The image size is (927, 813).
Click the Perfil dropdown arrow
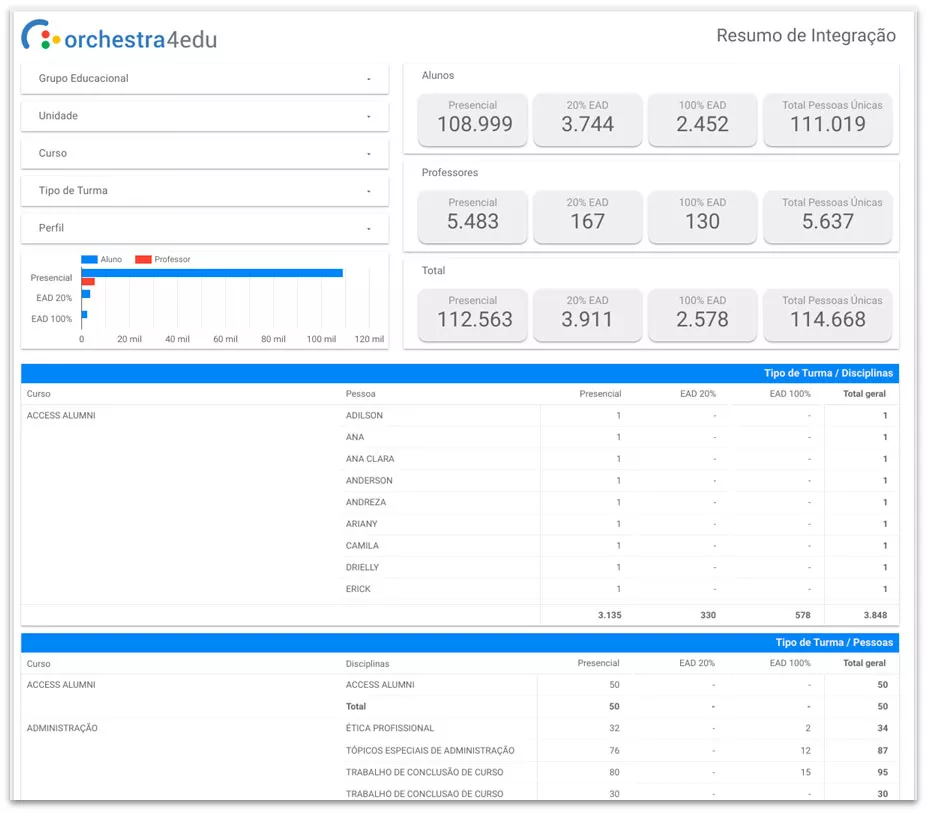pyautogui.click(x=368, y=229)
